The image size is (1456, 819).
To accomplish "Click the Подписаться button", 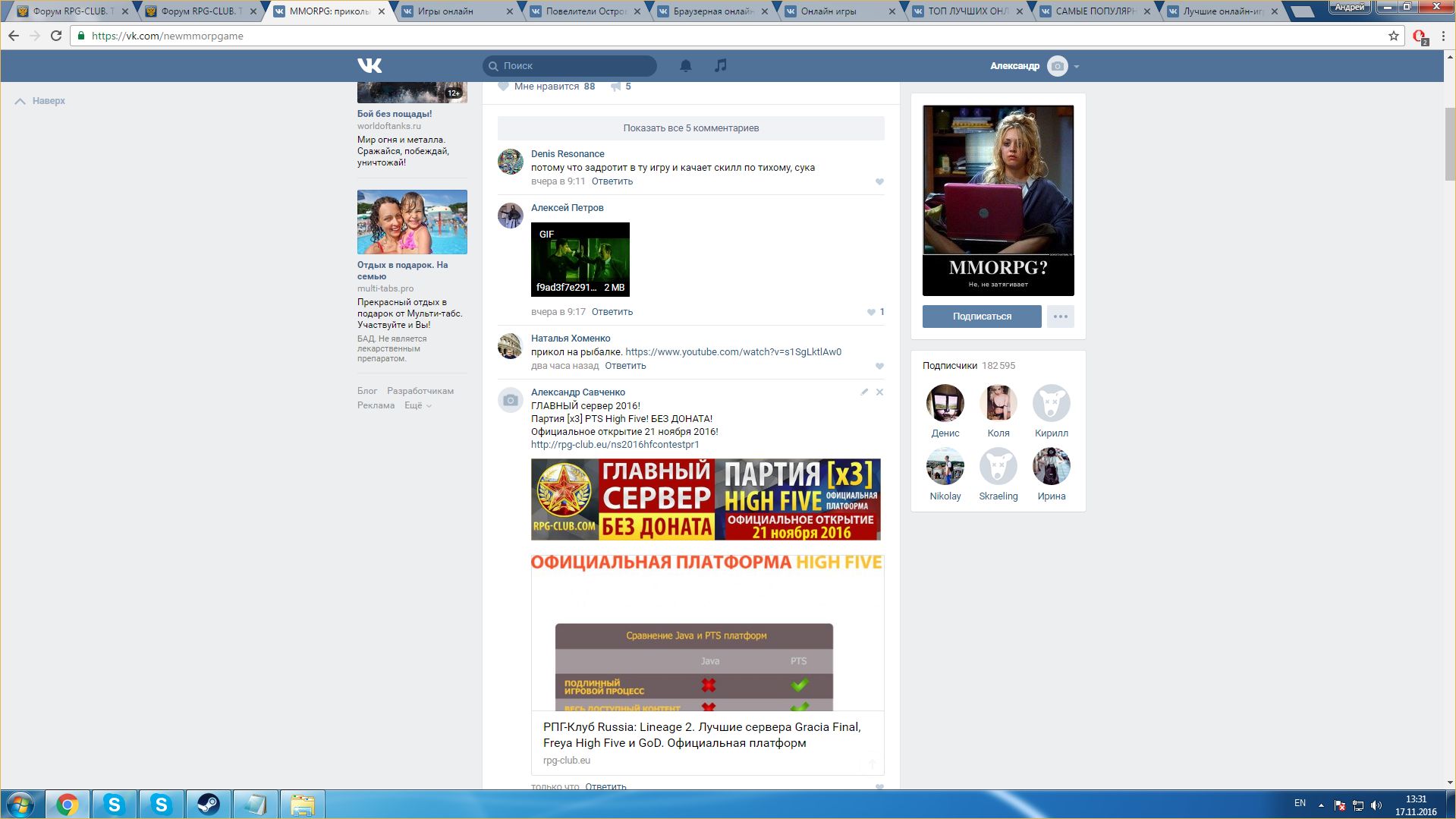I will click(x=982, y=317).
